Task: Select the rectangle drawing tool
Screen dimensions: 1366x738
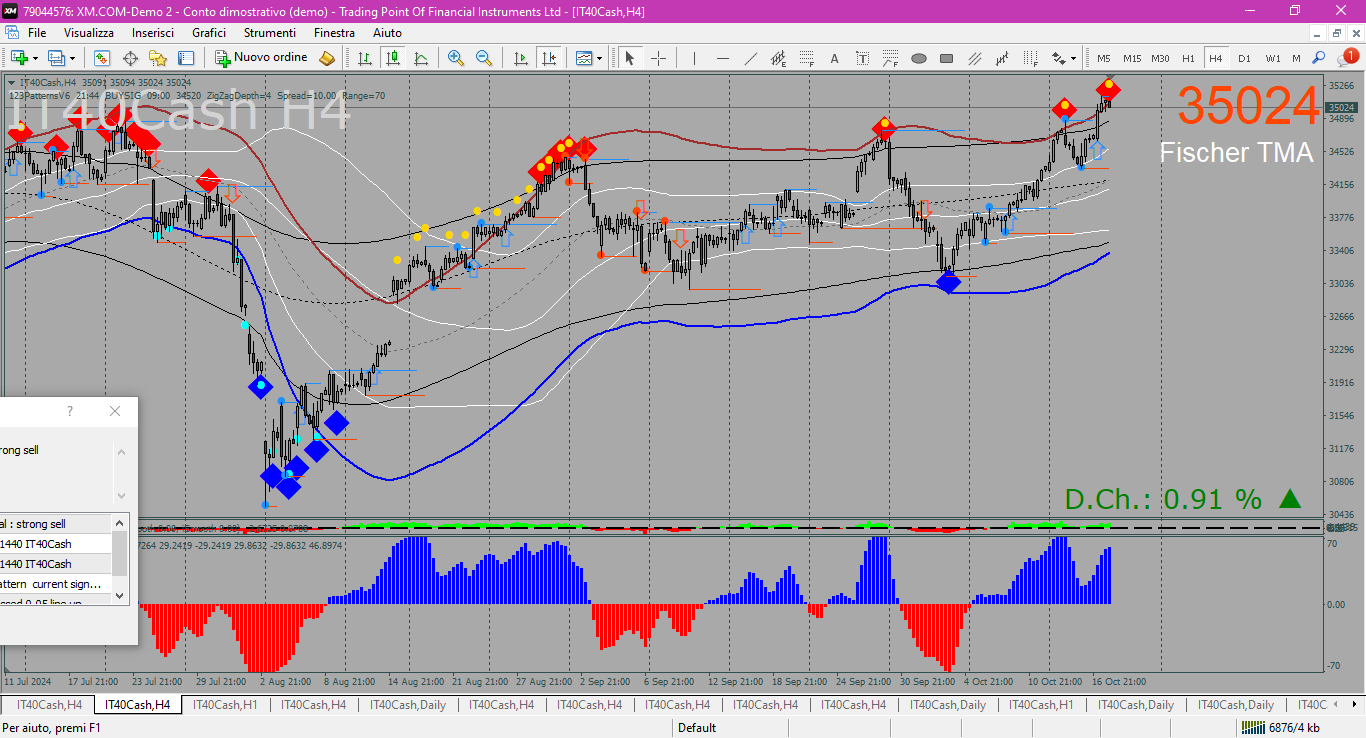Action: (x=946, y=58)
